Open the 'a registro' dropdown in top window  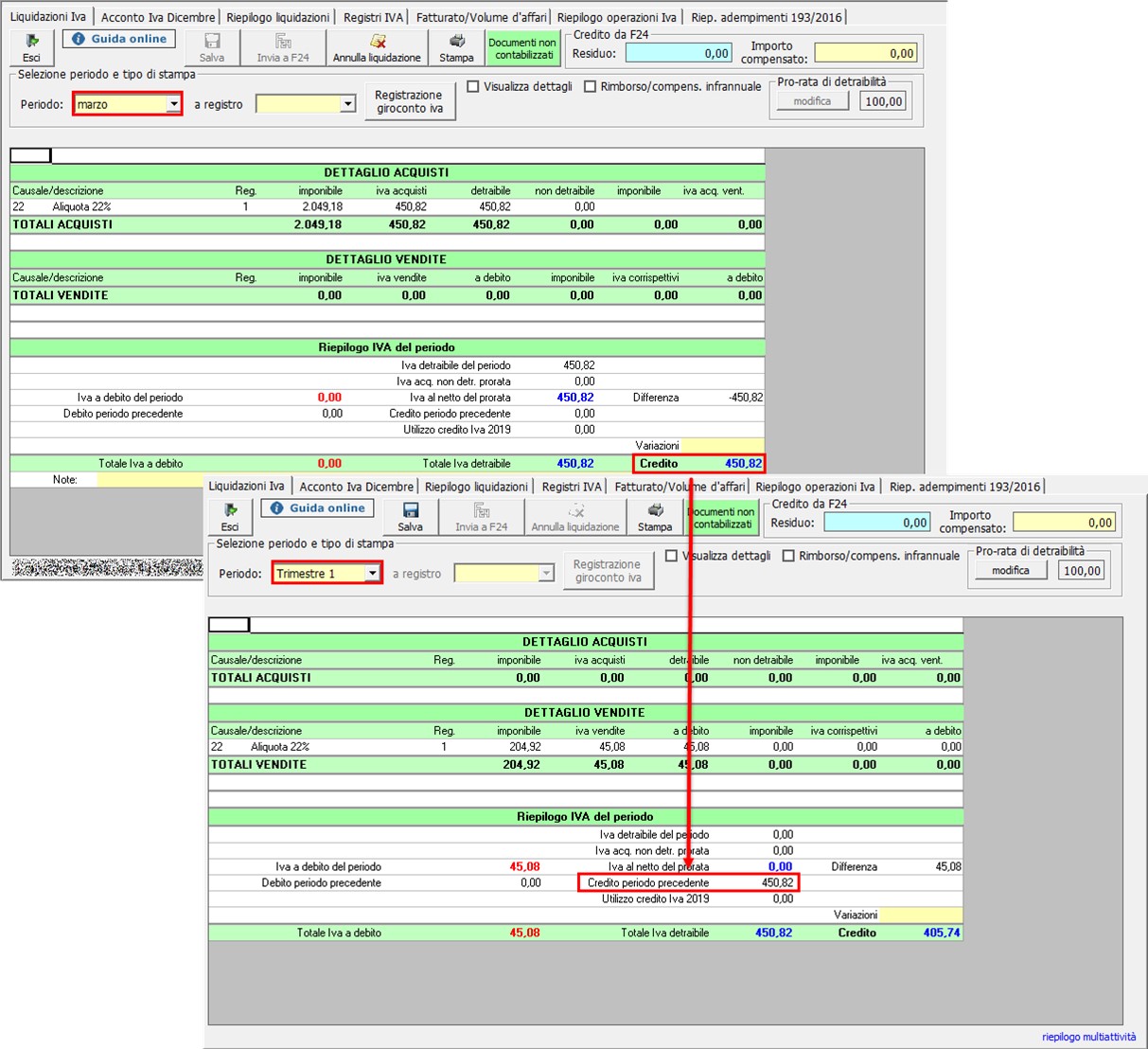click(347, 104)
